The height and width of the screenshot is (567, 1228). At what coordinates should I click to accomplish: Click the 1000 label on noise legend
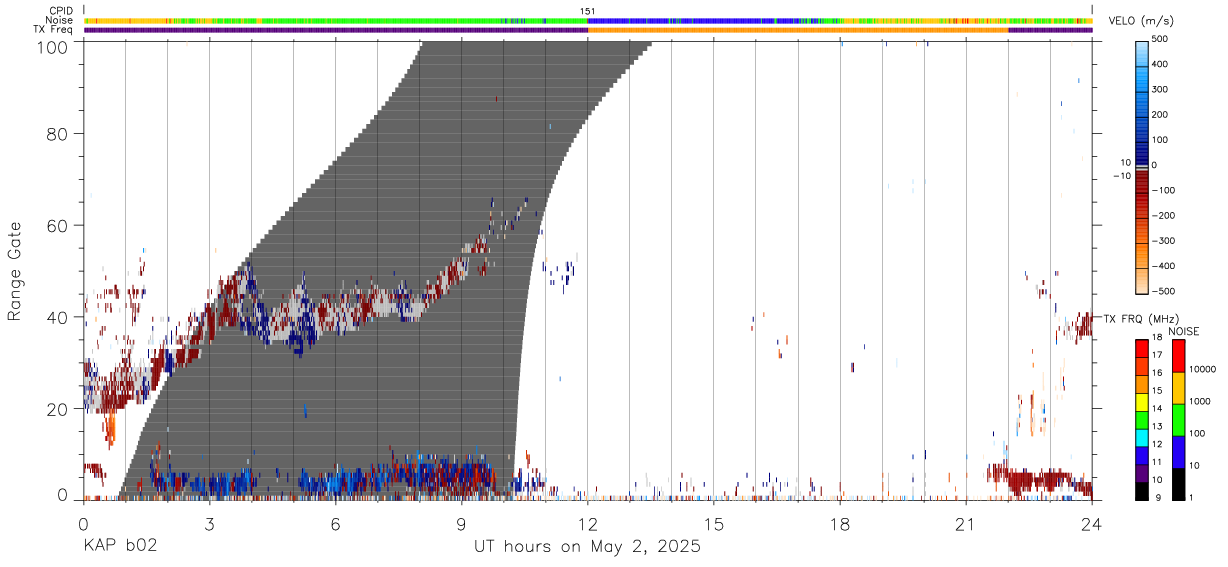coord(1200,401)
